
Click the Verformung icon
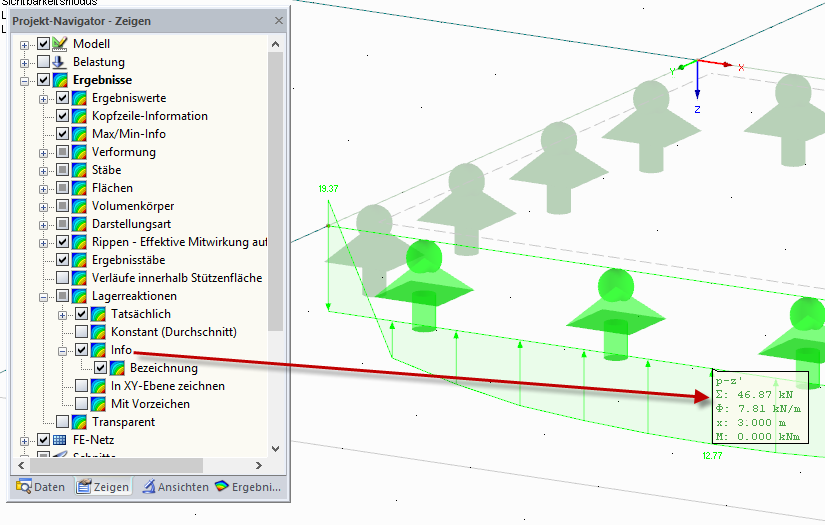(79, 152)
